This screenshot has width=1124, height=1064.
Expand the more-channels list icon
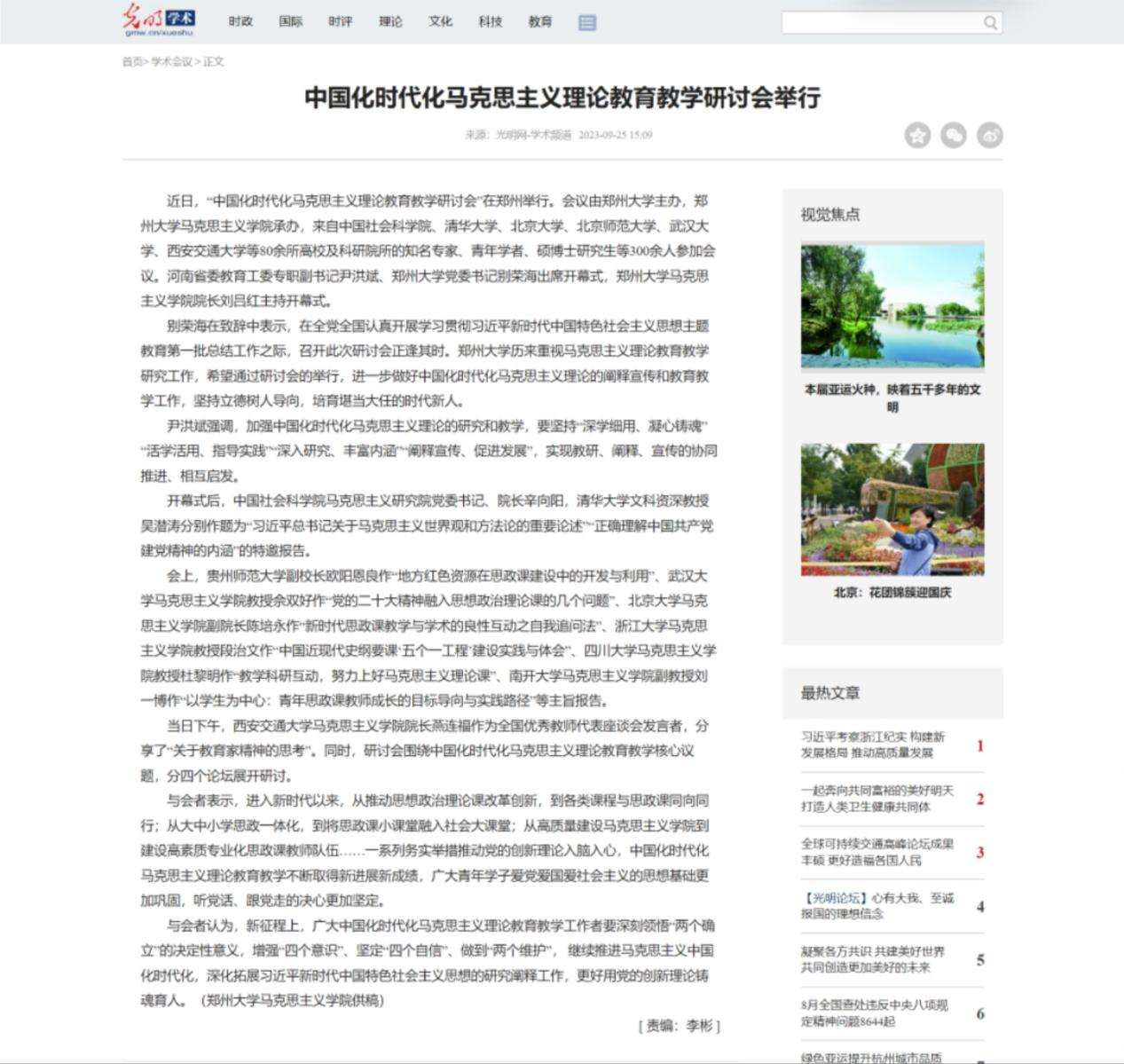pyautogui.click(x=587, y=23)
